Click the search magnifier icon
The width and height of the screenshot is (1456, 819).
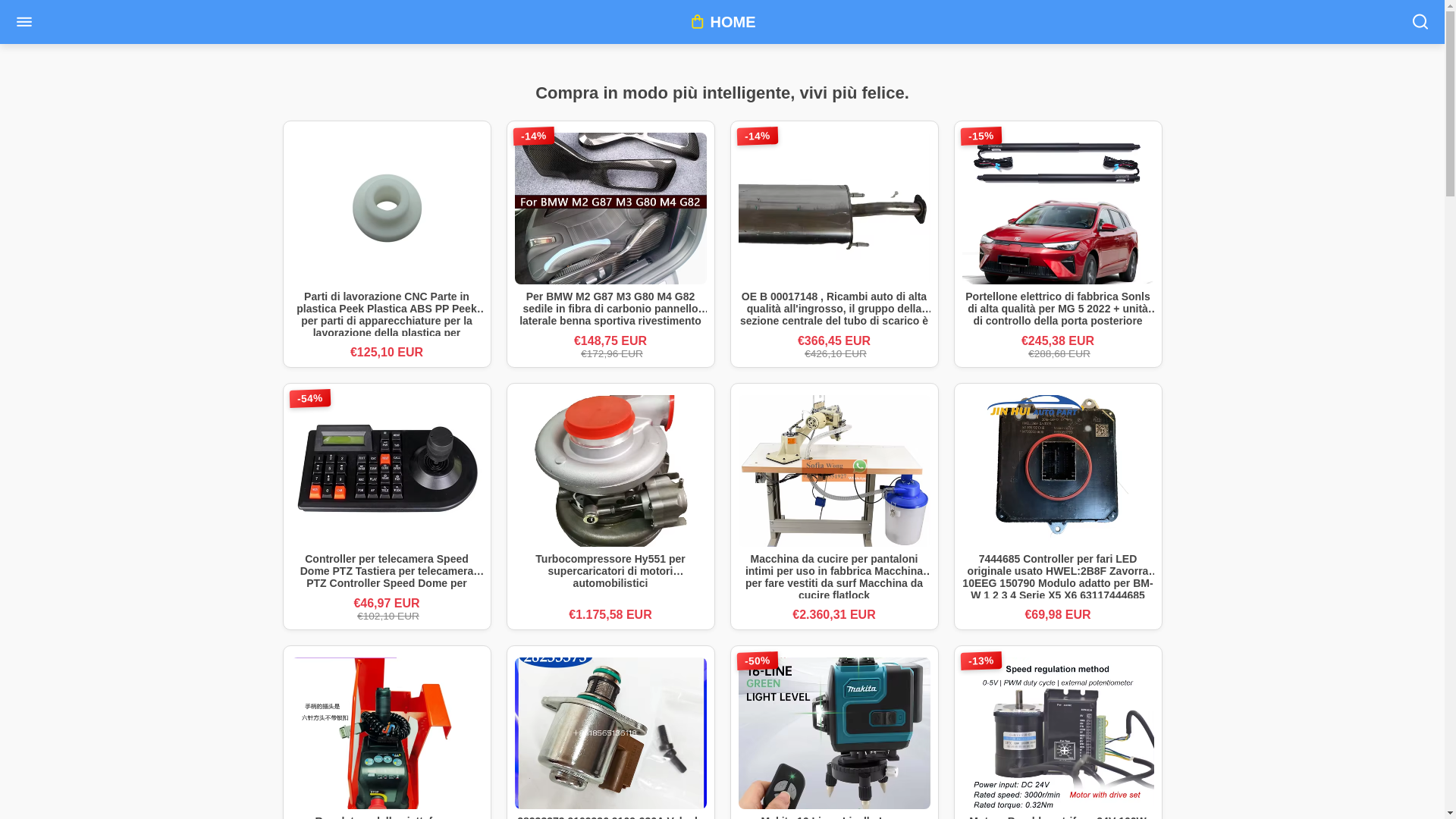click(x=1420, y=22)
